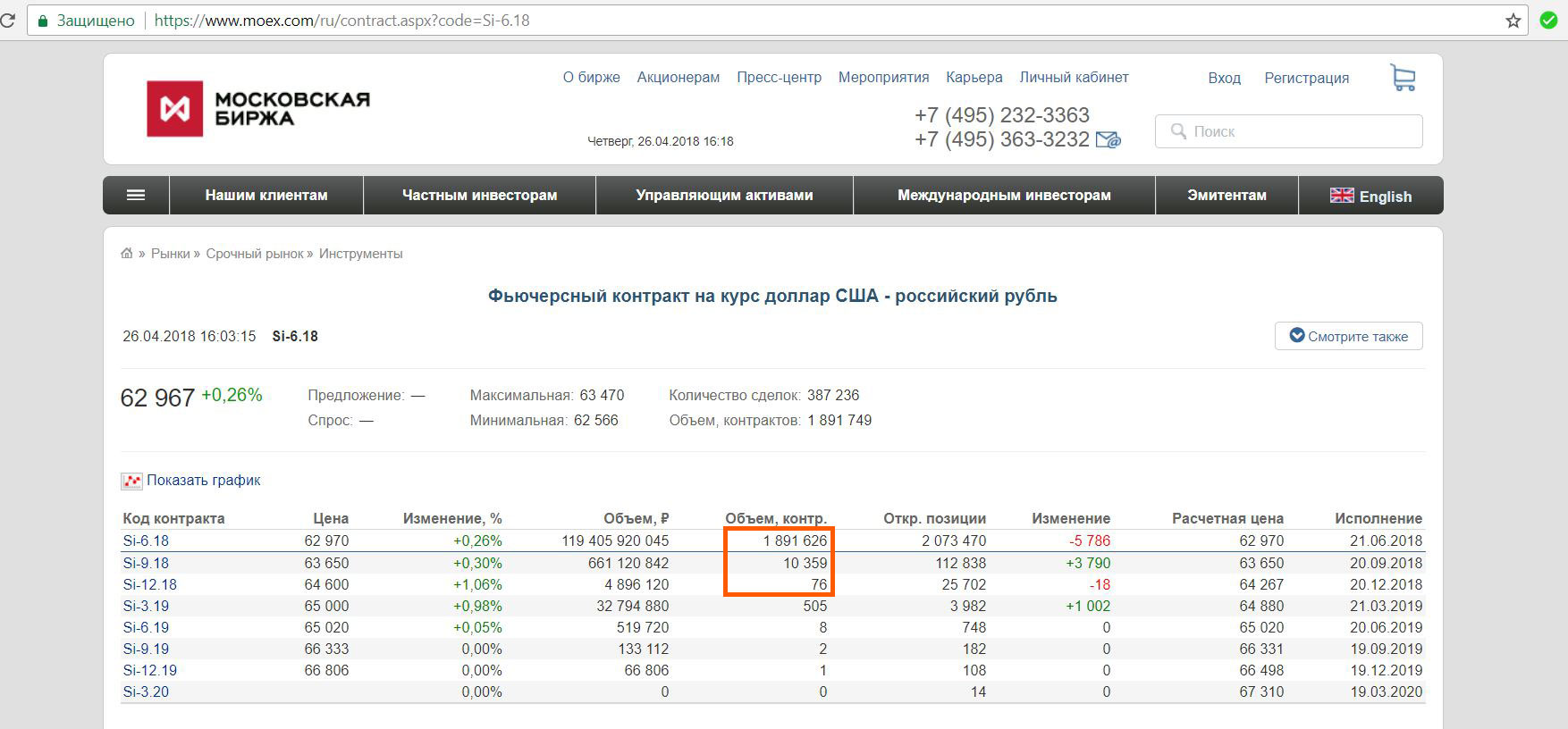This screenshot has height=729, width=1568.
Task: Open contract Si-12.19 link
Action: [x=149, y=670]
